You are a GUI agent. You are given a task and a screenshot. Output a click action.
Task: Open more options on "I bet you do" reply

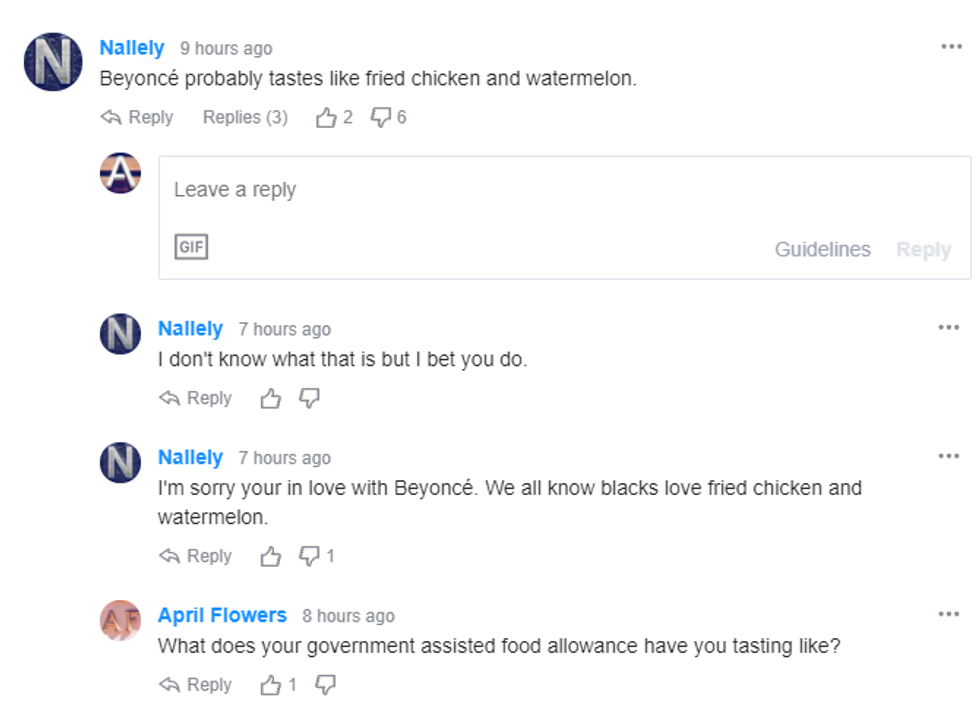point(948,327)
